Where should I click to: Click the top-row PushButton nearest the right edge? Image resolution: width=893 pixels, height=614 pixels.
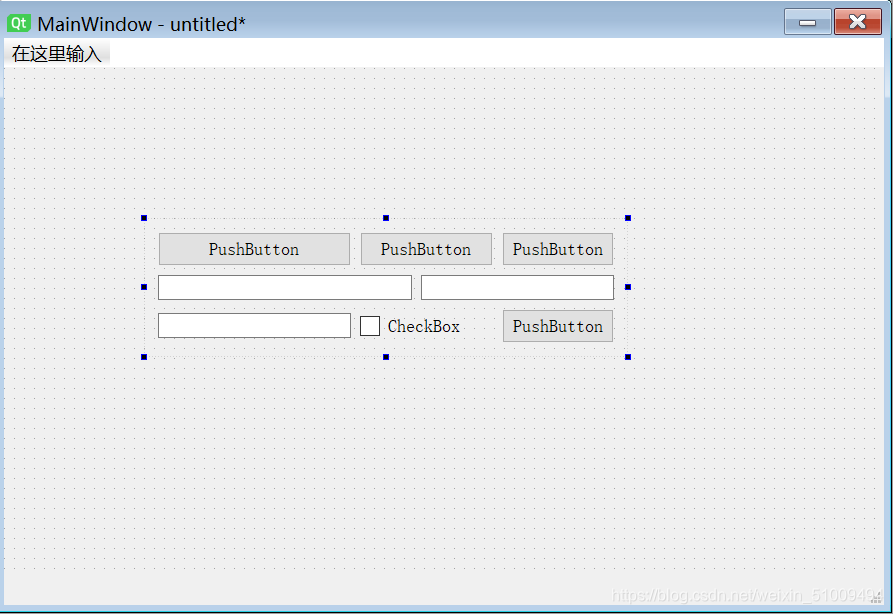(558, 249)
